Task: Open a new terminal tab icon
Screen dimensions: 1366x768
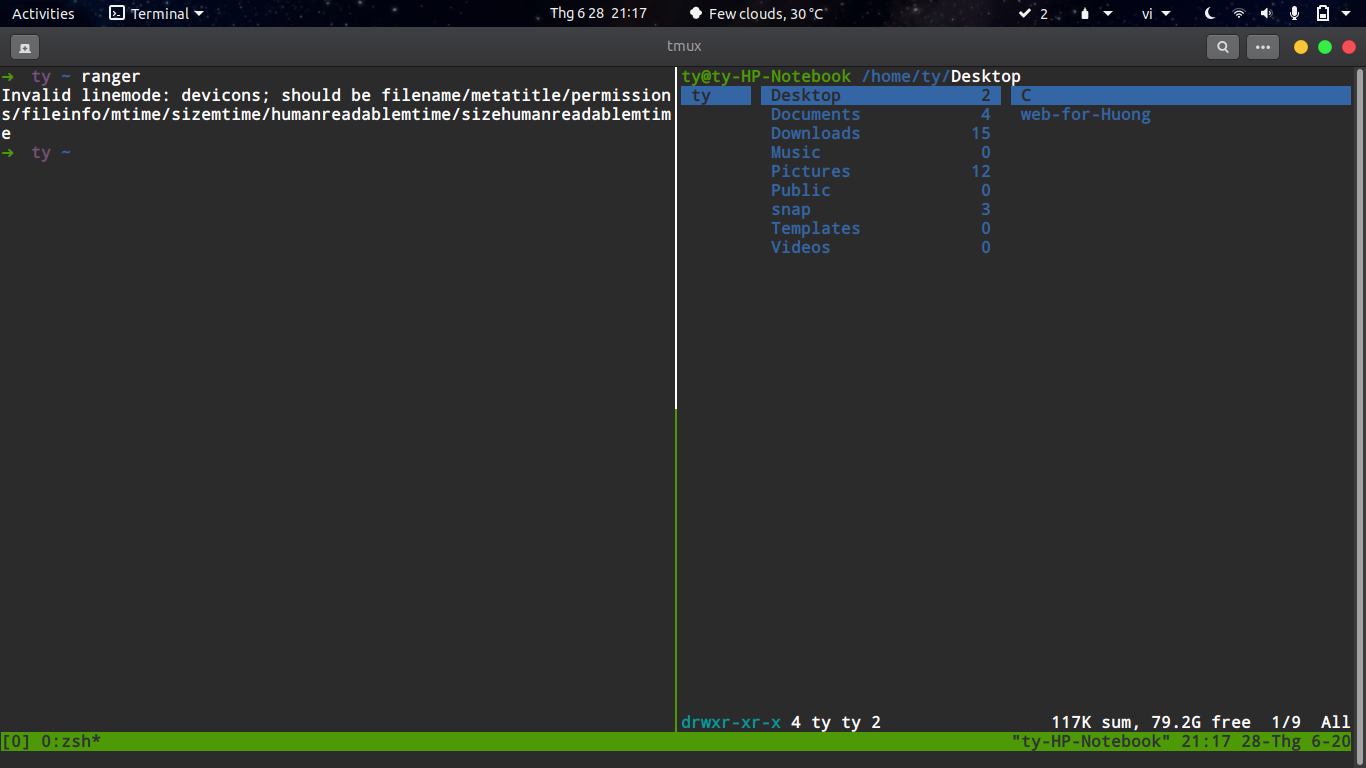Action: point(24,46)
